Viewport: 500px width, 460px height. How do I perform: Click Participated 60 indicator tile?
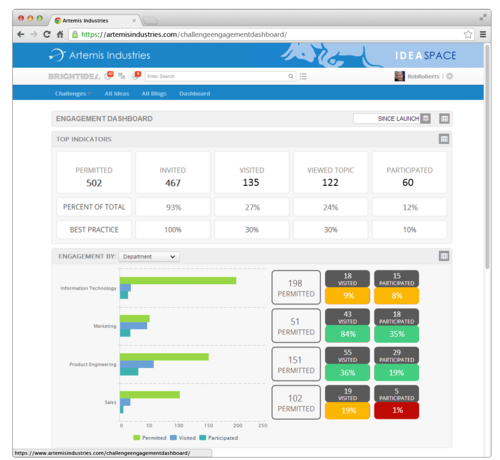tap(409, 172)
